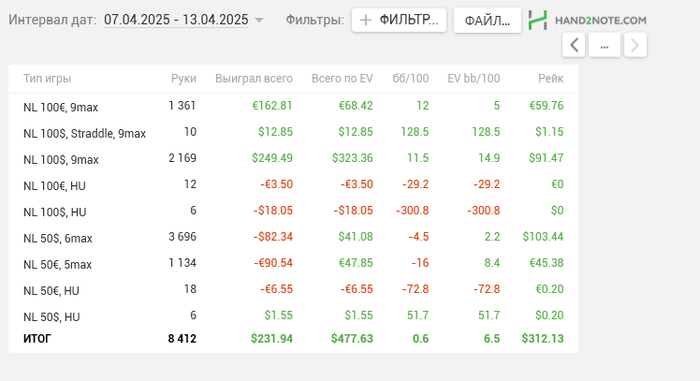Screen dimensions: 700x381
Task: Click the Hand2Note green logo icon
Action: pos(538,20)
